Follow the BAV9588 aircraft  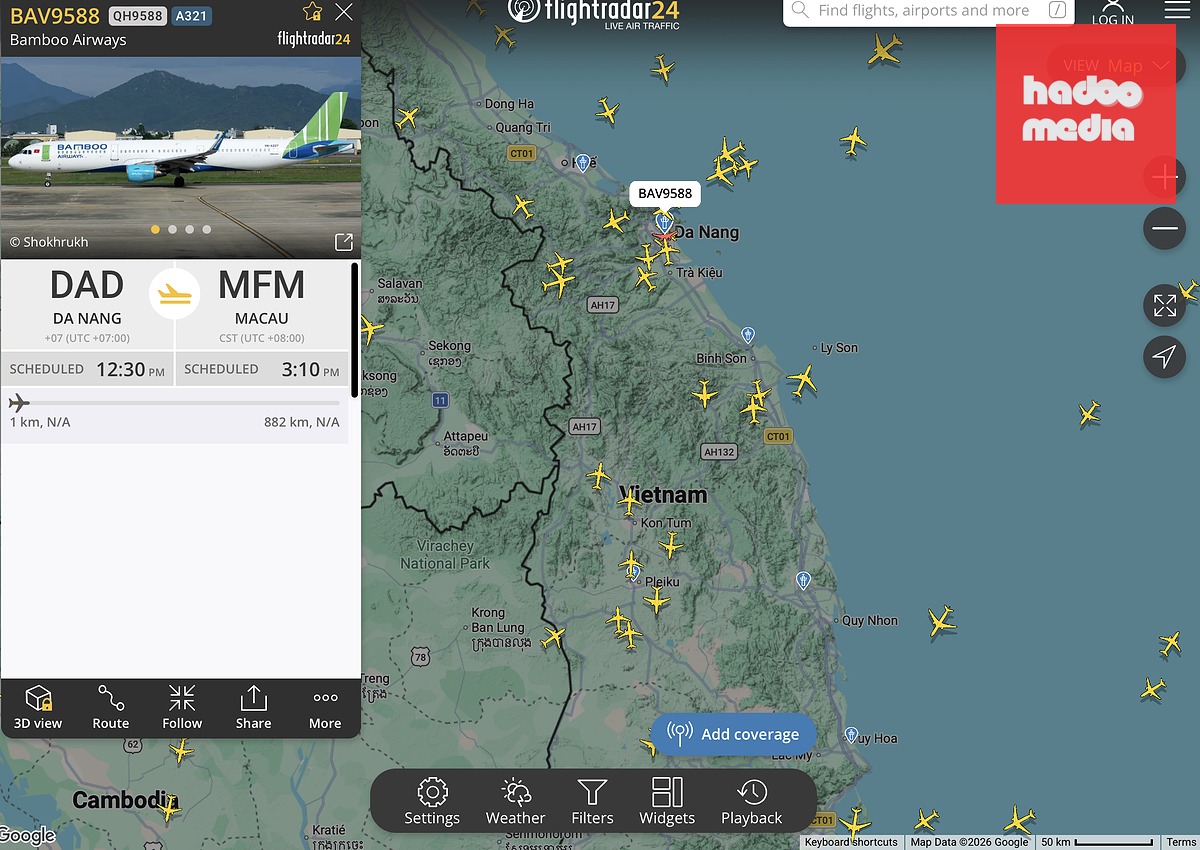coord(182,707)
